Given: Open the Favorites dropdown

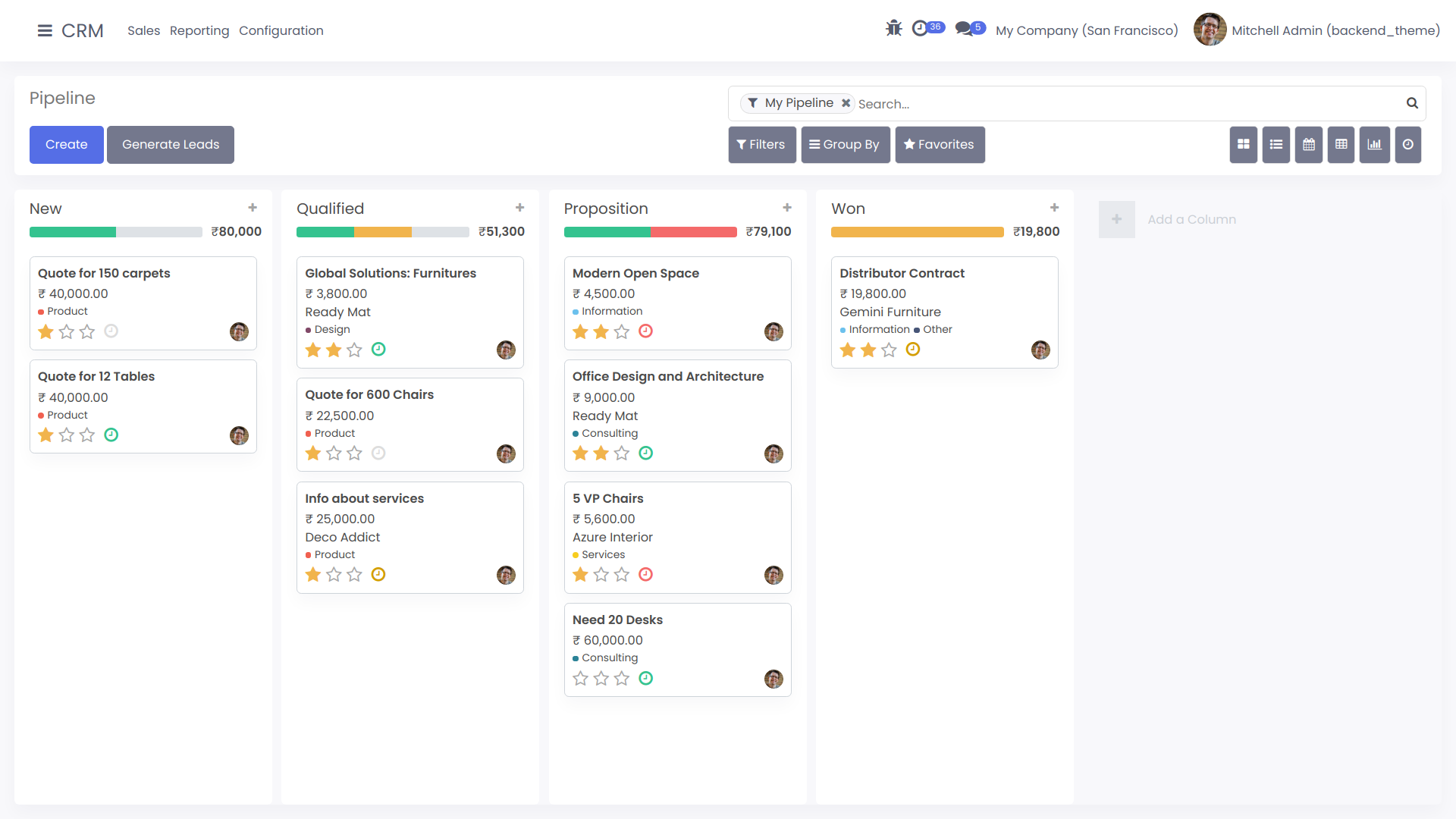Looking at the screenshot, I should (x=940, y=145).
